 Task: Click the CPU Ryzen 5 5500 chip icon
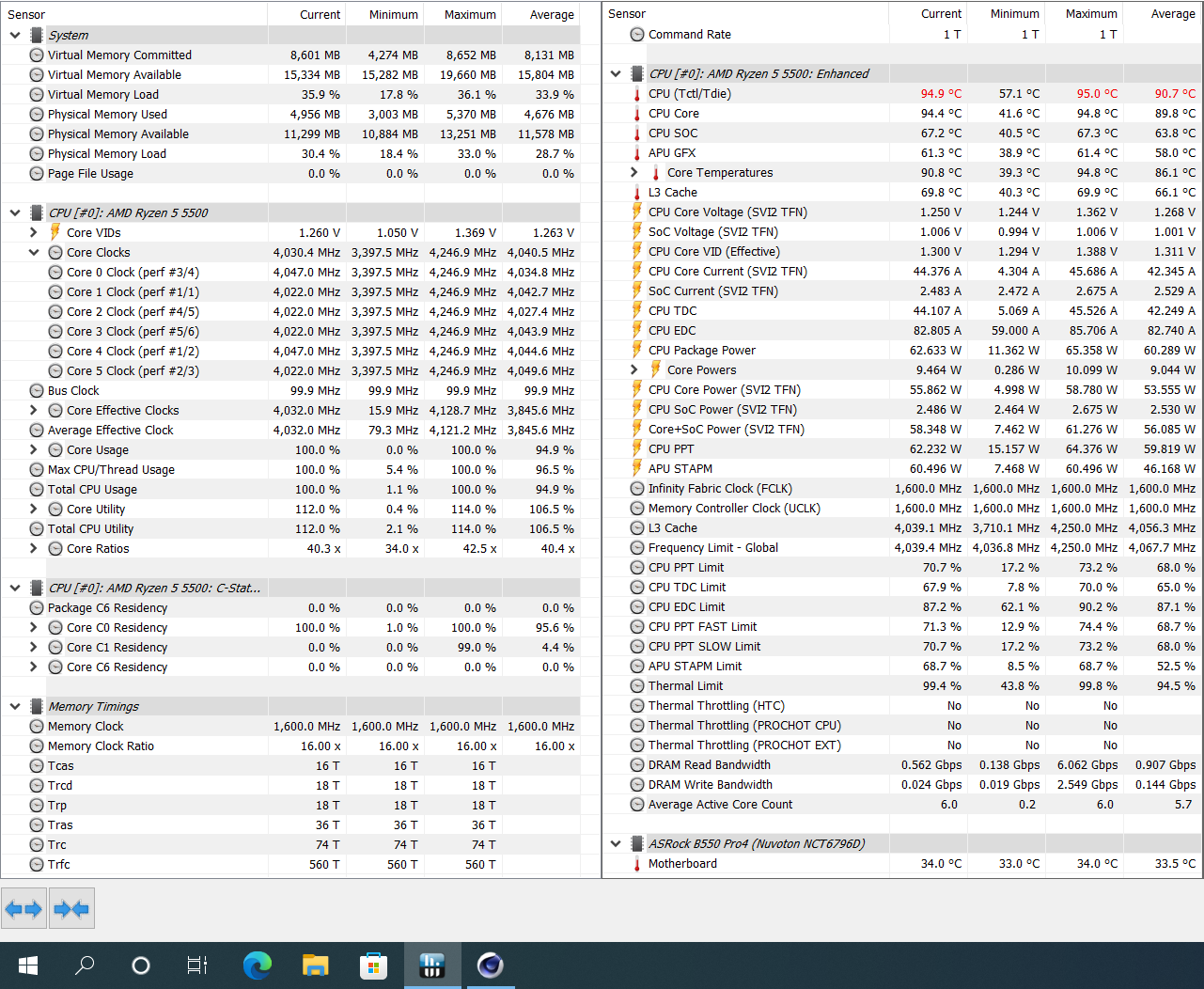[37, 212]
